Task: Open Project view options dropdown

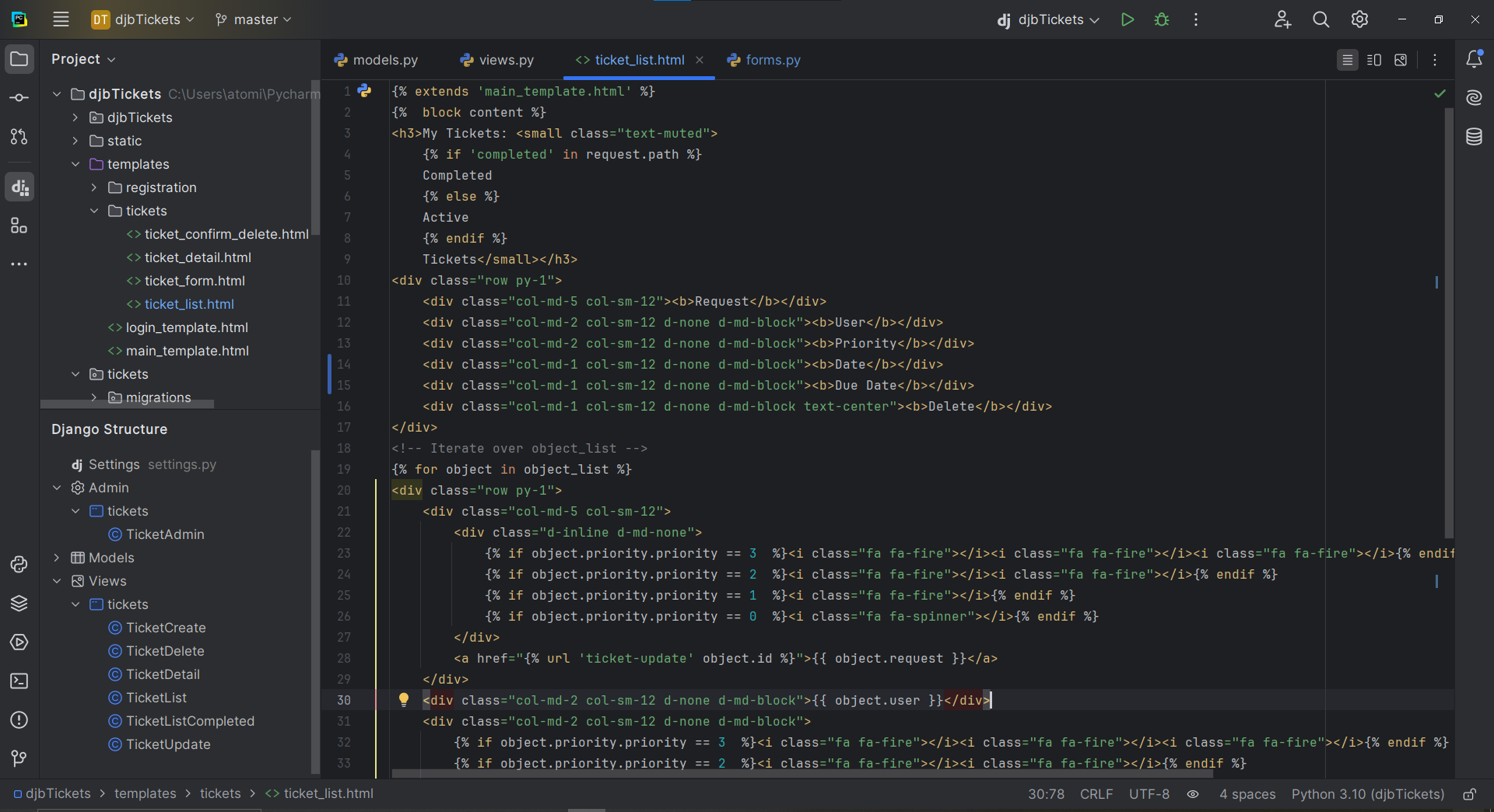Action: [83, 59]
